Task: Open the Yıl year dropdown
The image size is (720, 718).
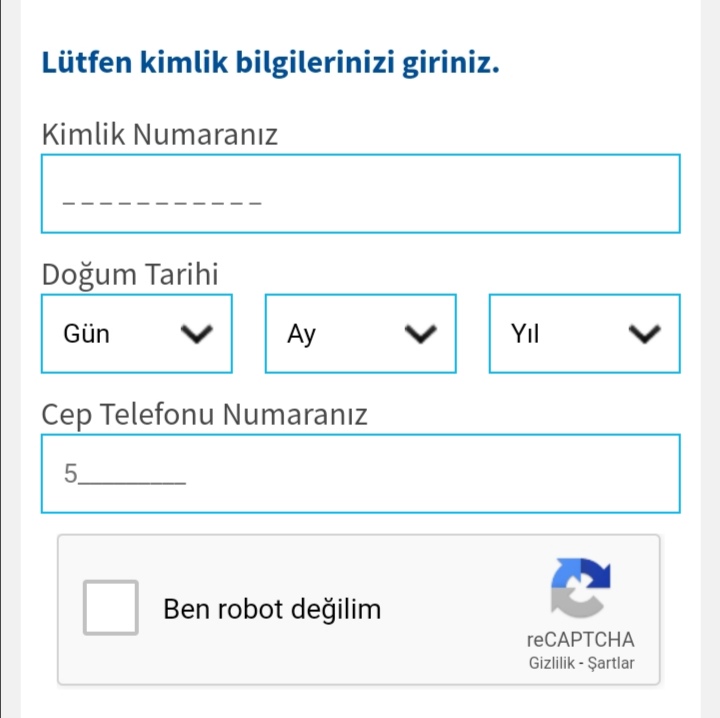Action: [584, 334]
